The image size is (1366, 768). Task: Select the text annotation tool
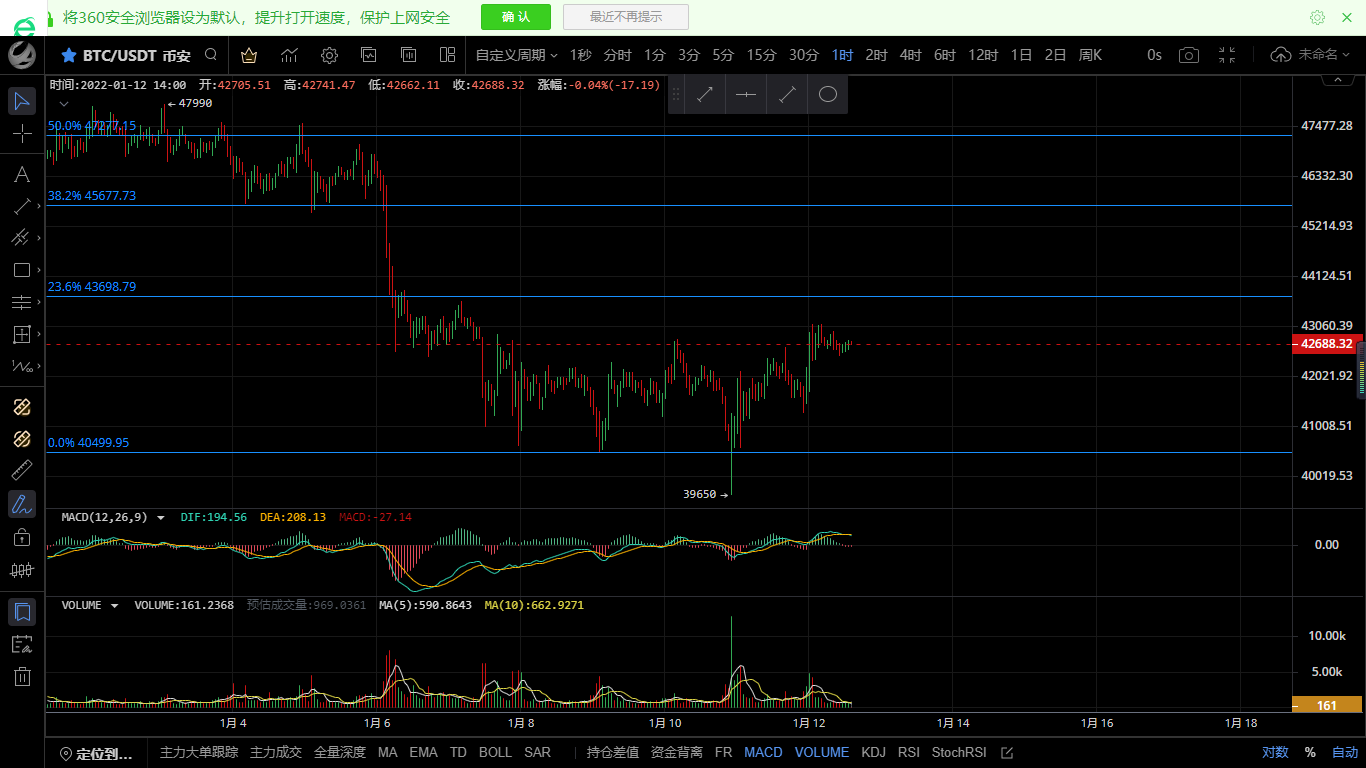pyautogui.click(x=21, y=175)
